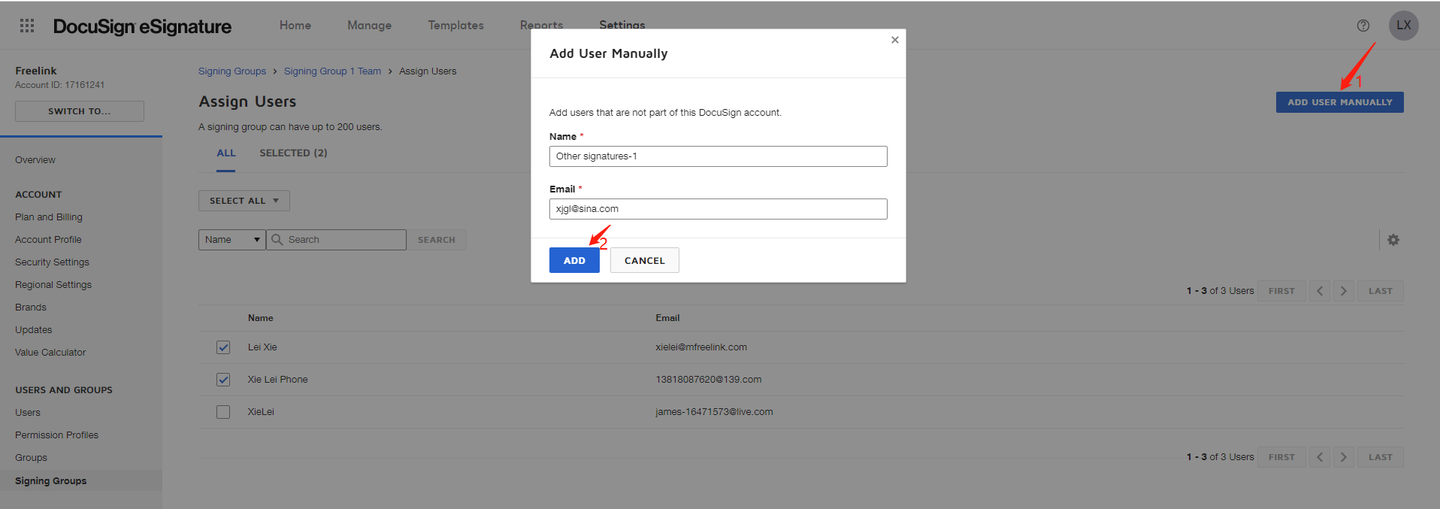1440x509 pixels.
Task: Click the ADD USER MANUALLY button
Action: [x=1339, y=102]
